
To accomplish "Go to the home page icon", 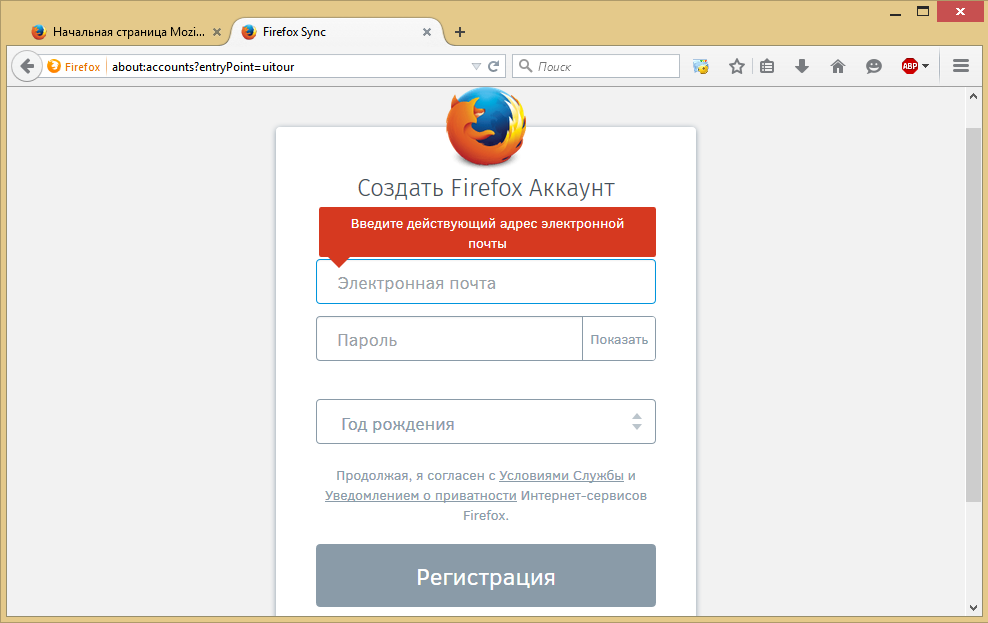I will (x=838, y=67).
